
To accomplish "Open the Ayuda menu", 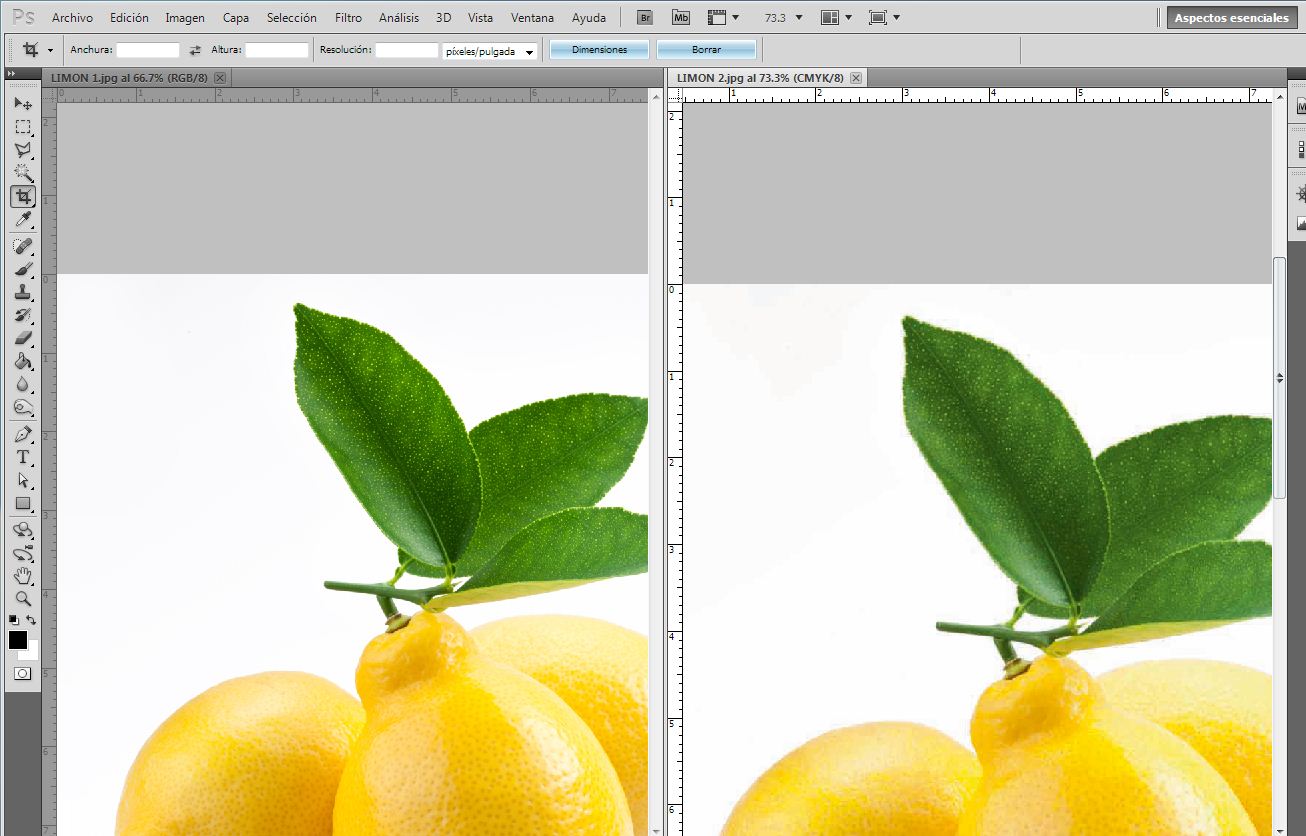I will (589, 18).
